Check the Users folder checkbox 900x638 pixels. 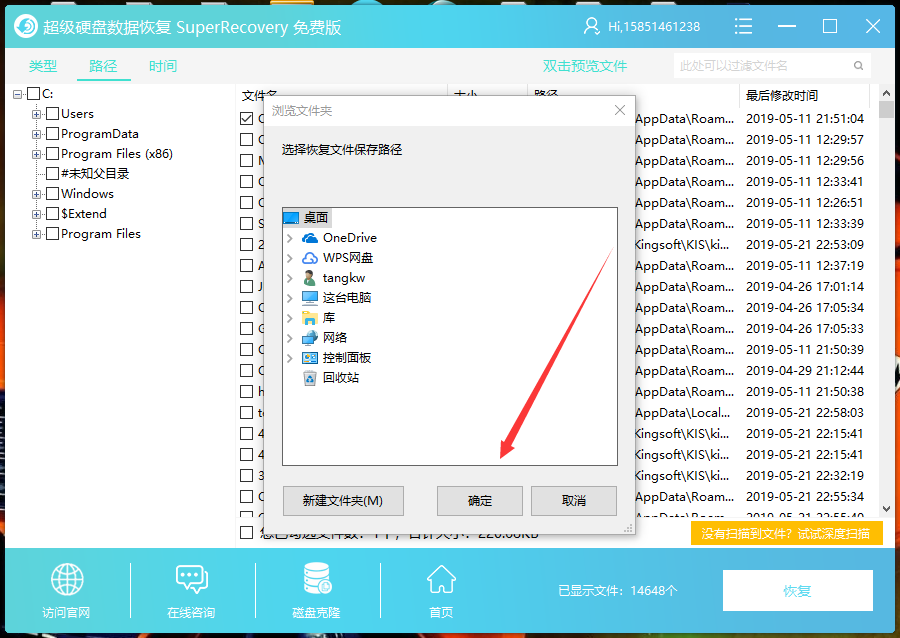(x=52, y=114)
